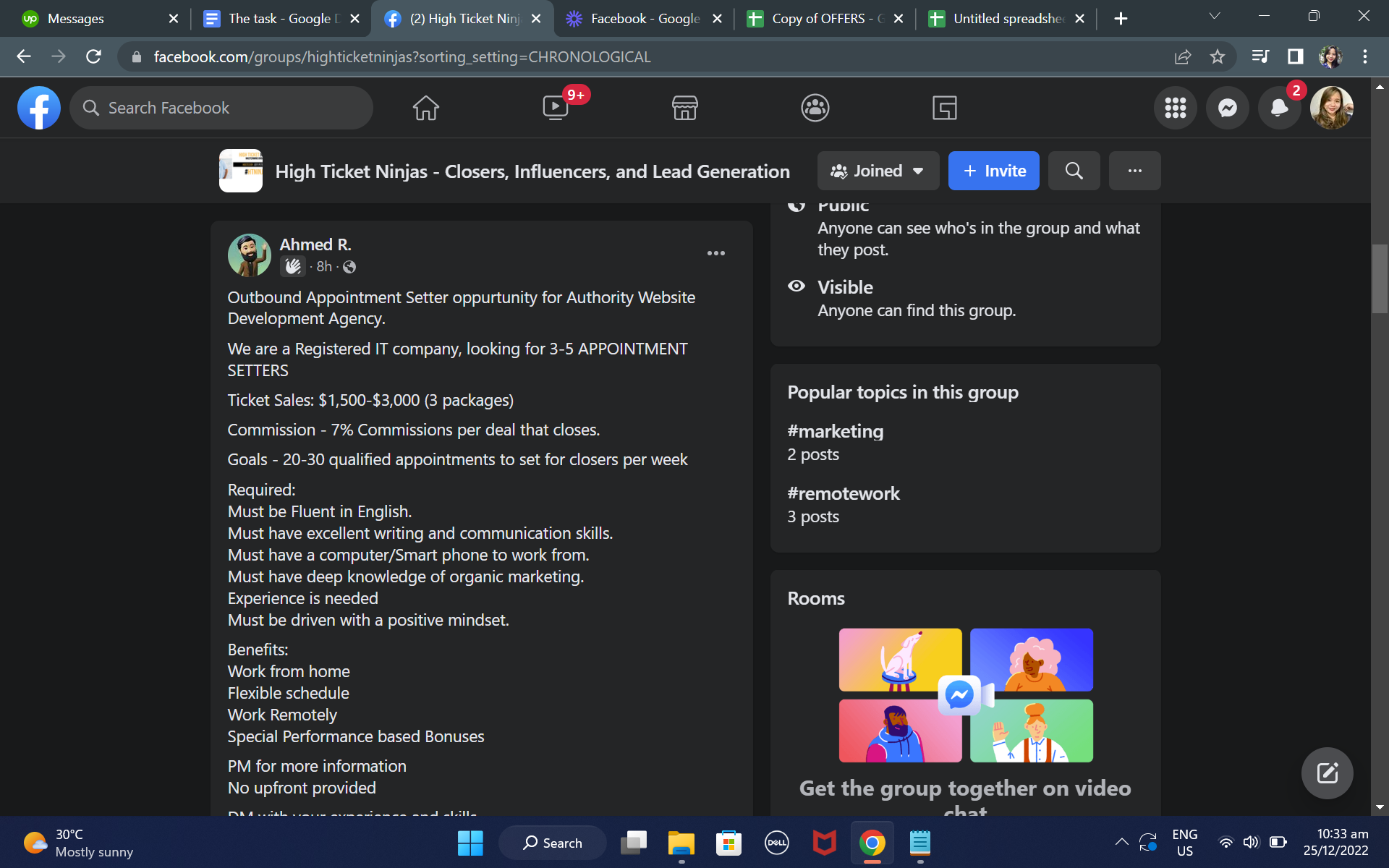This screenshot has width=1389, height=868.
Task: Open group more options ellipsis button
Action: point(1134,171)
